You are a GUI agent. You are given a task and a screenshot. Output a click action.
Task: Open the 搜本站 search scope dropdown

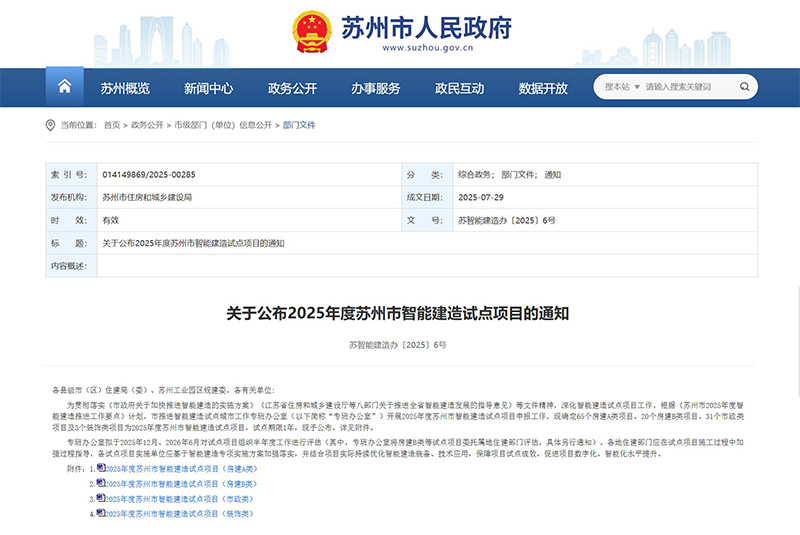(x=622, y=87)
